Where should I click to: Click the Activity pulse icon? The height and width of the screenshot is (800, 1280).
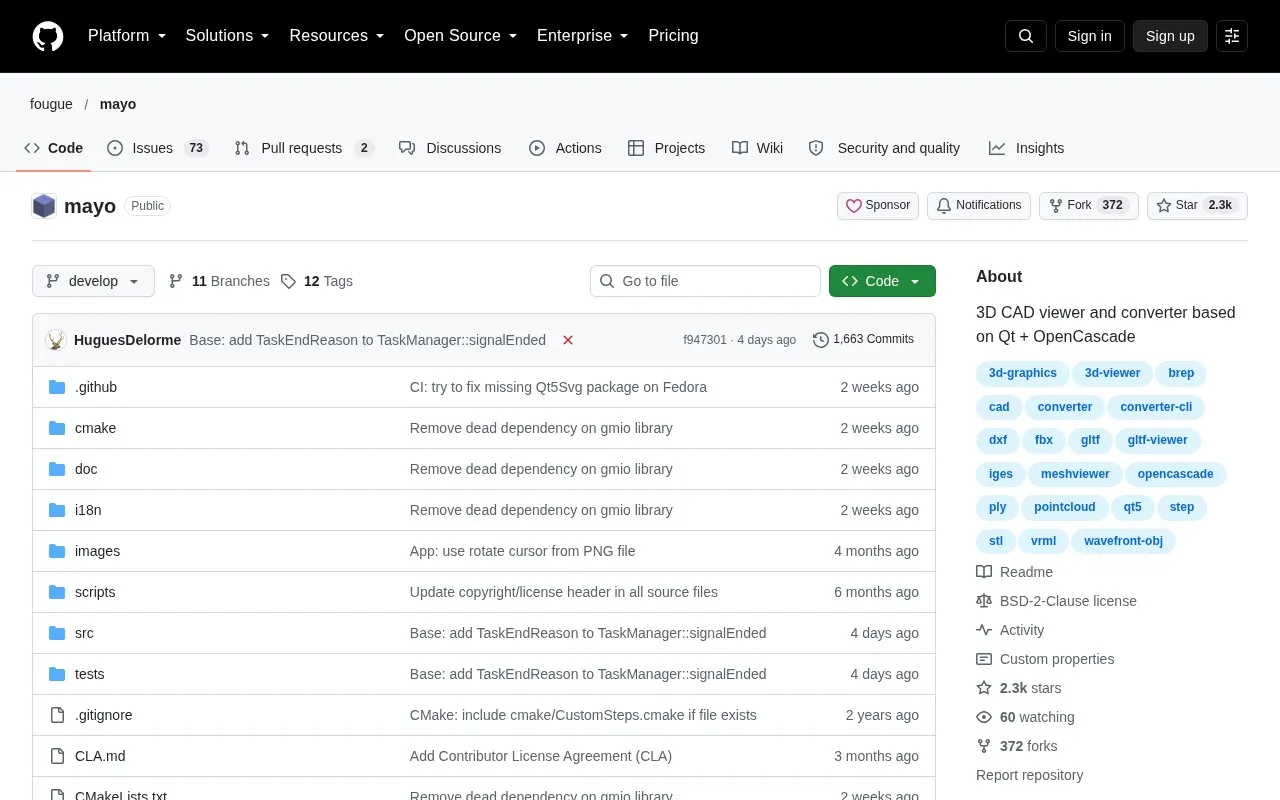coord(984,630)
